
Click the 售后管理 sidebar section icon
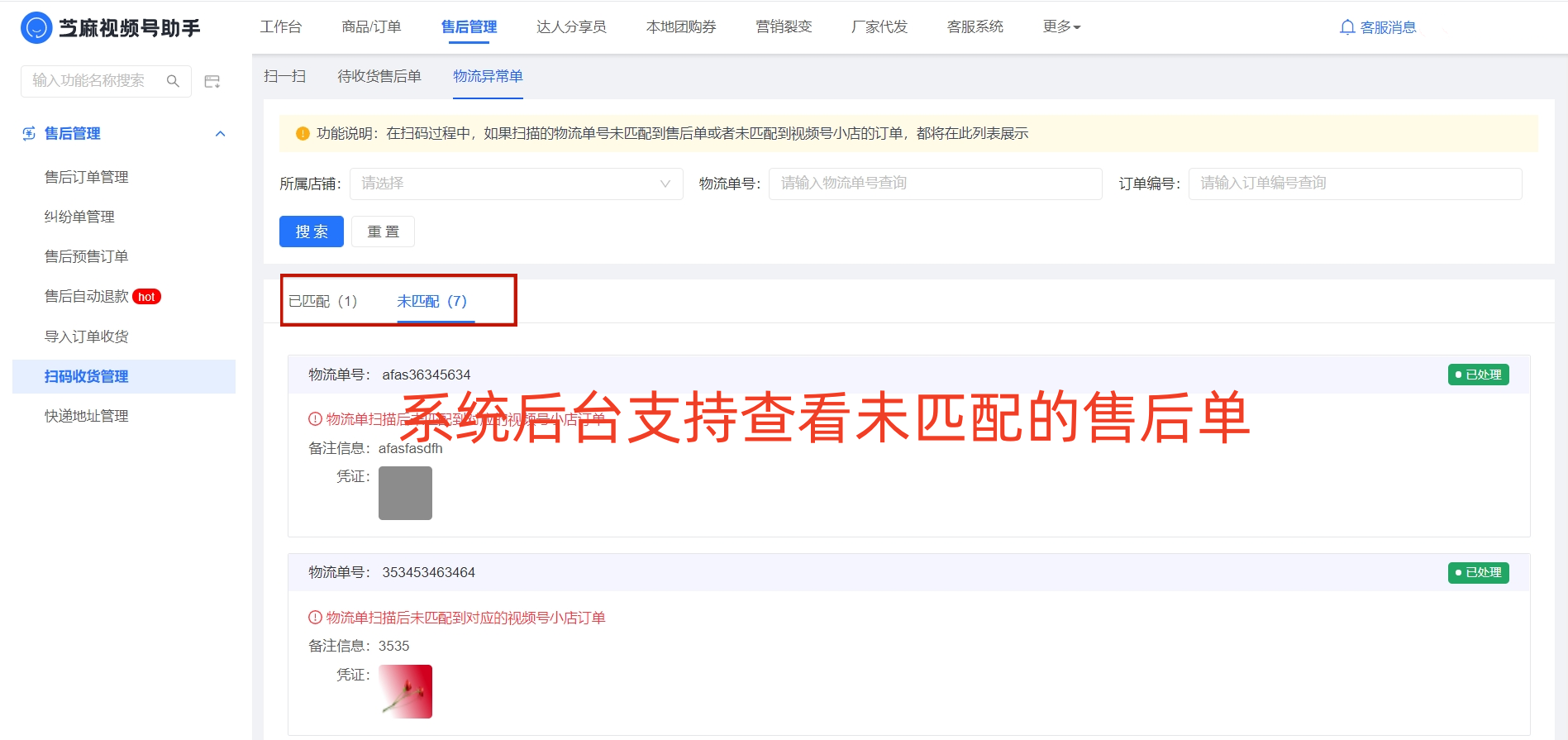[x=29, y=133]
